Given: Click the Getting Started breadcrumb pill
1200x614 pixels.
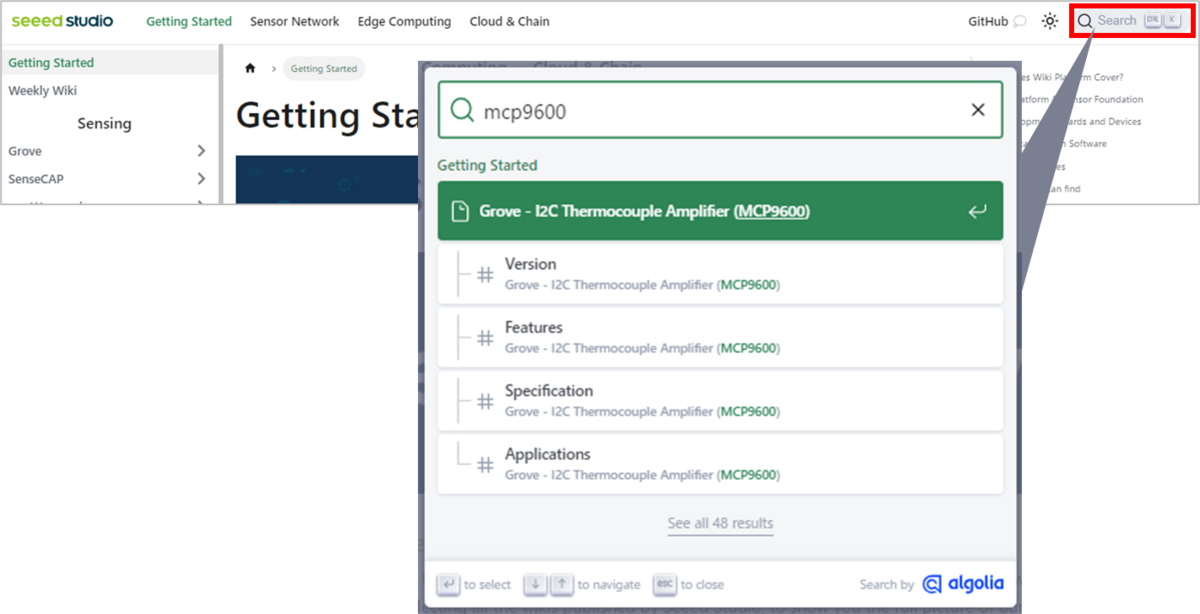Looking at the screenshot, I should (x=324, y=69).
